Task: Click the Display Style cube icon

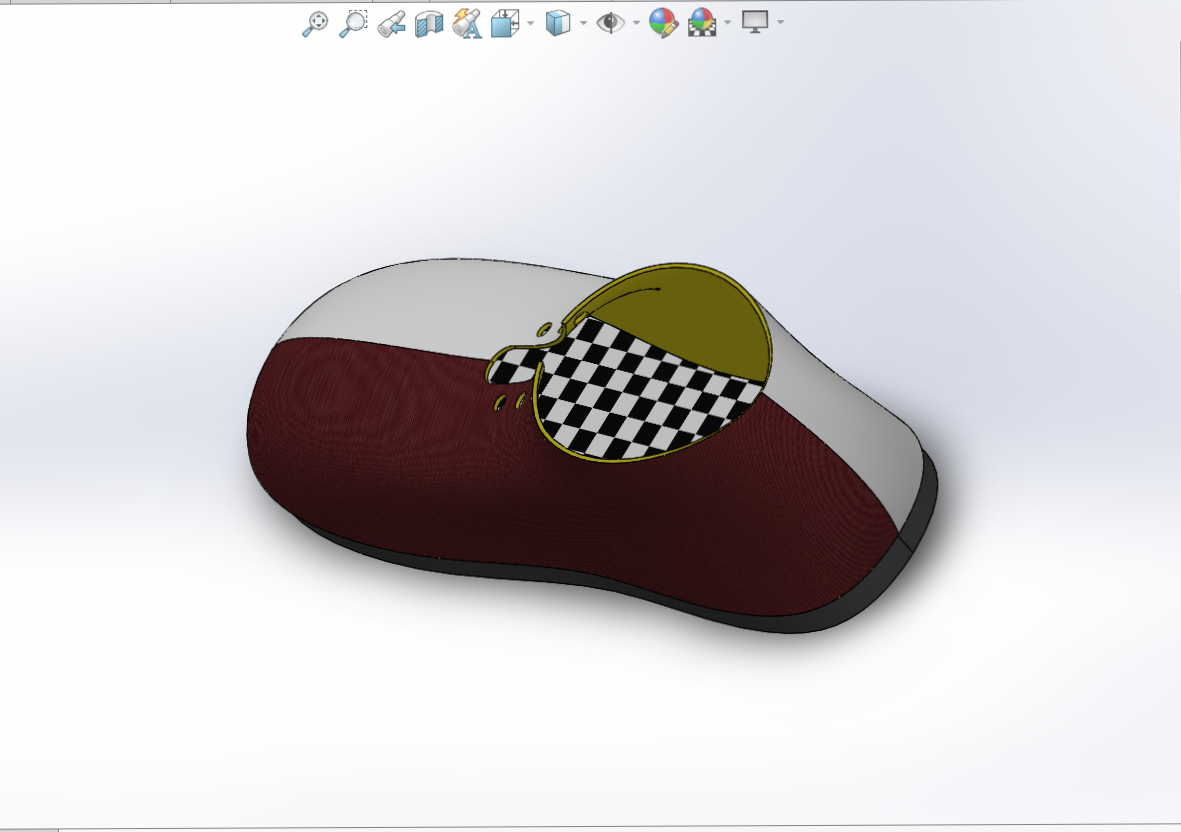Action: [557, 23]
